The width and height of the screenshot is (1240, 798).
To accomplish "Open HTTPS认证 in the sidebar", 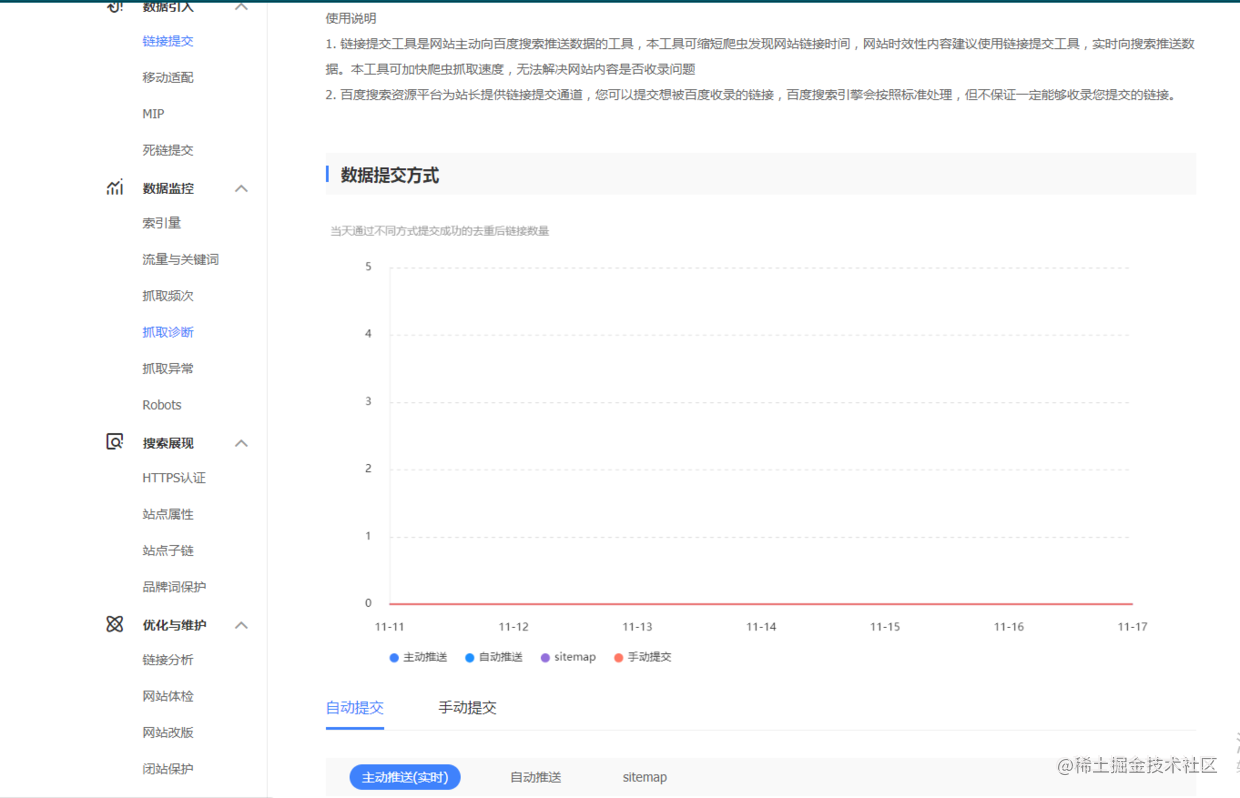I will pyautogui.click(x=174, y=478).
